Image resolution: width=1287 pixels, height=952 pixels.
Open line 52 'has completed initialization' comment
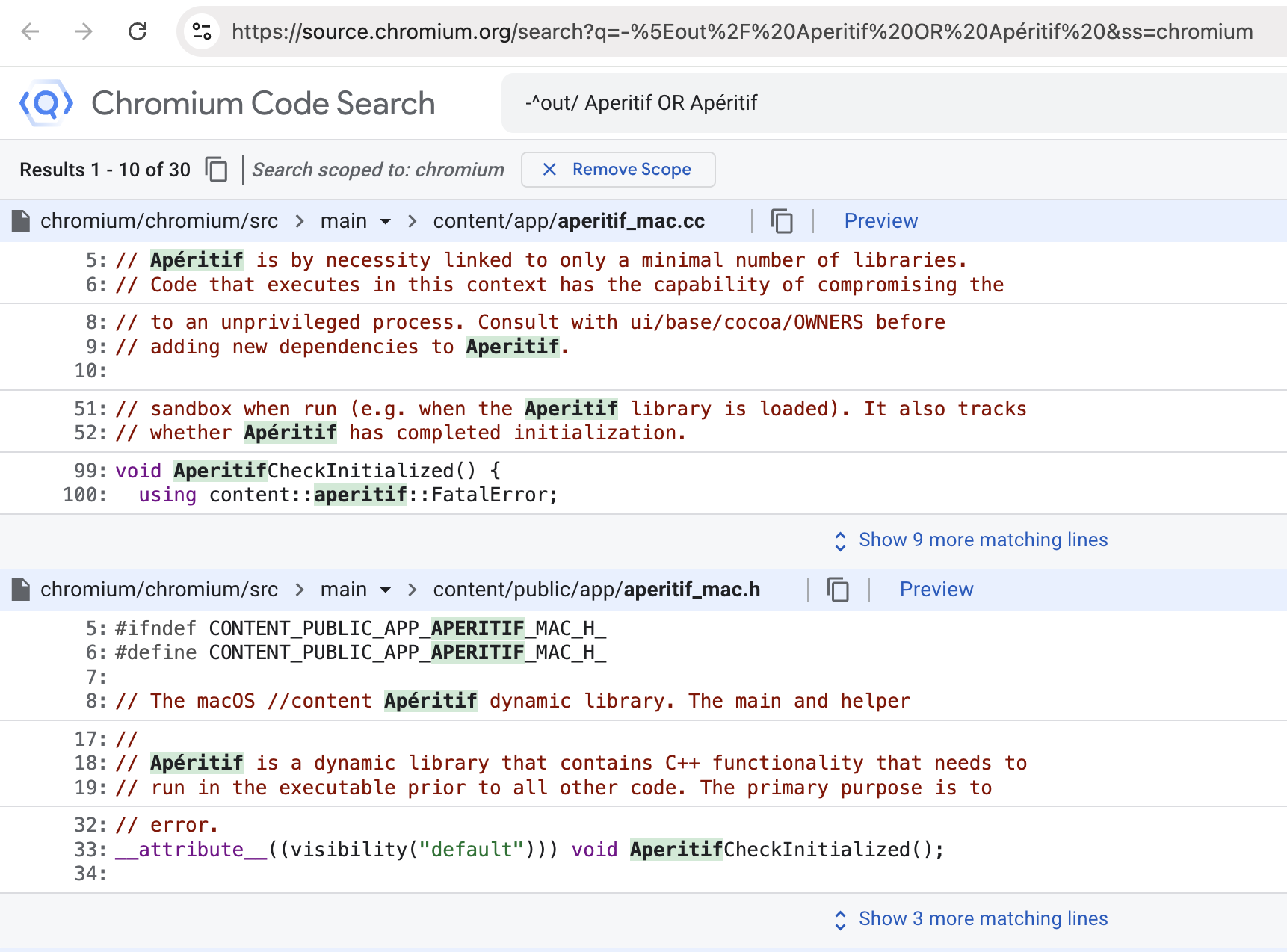[x=400, y=433]
